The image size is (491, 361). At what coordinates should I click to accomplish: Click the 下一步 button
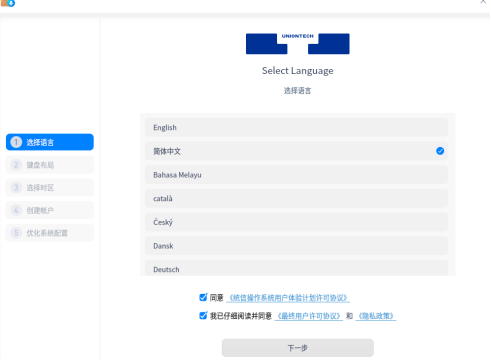(x=298, y=348)
